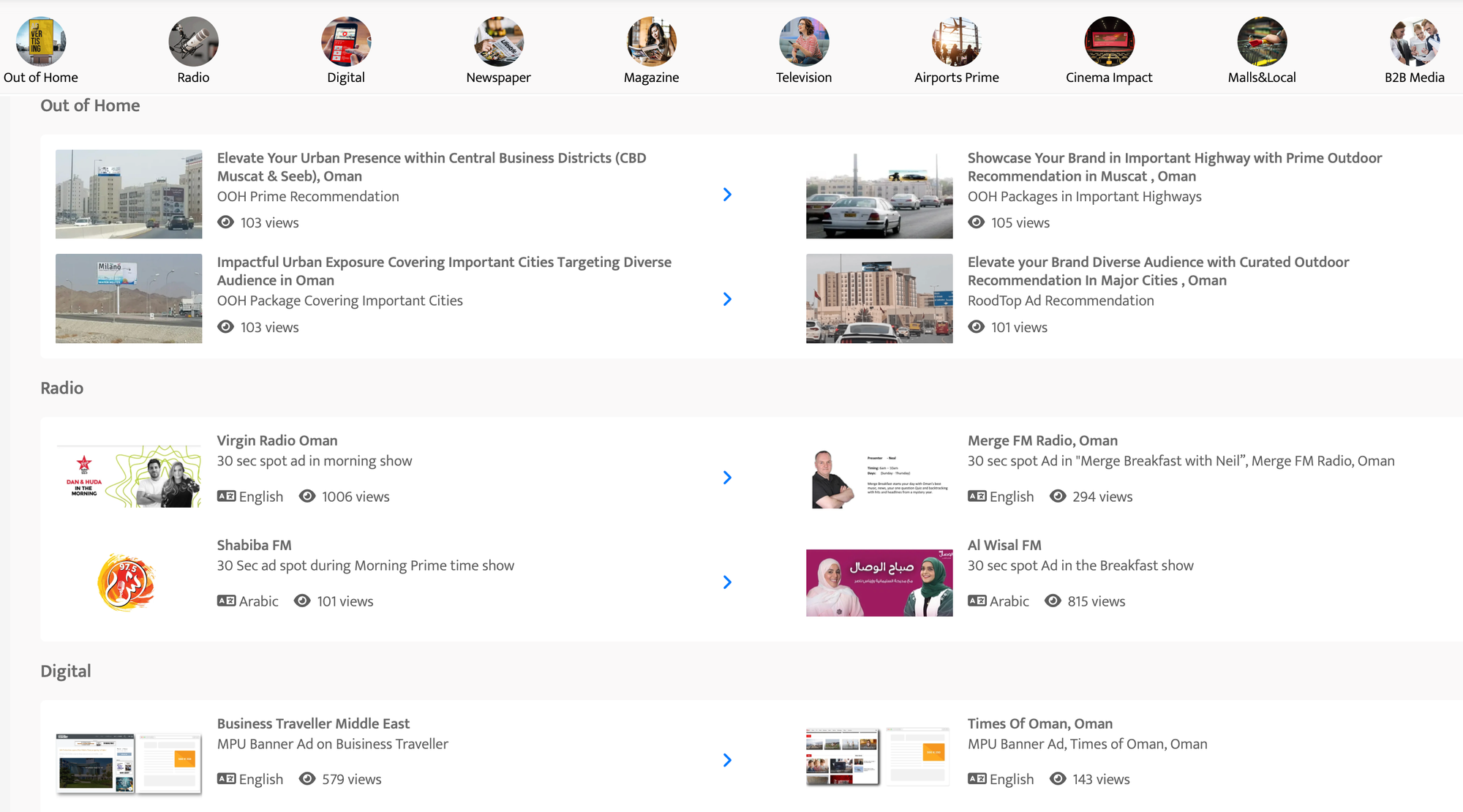Viewport: 1463px width, 812px height.
Task: Open the Shabiba FM title link
Action: (x=254, y=545)
